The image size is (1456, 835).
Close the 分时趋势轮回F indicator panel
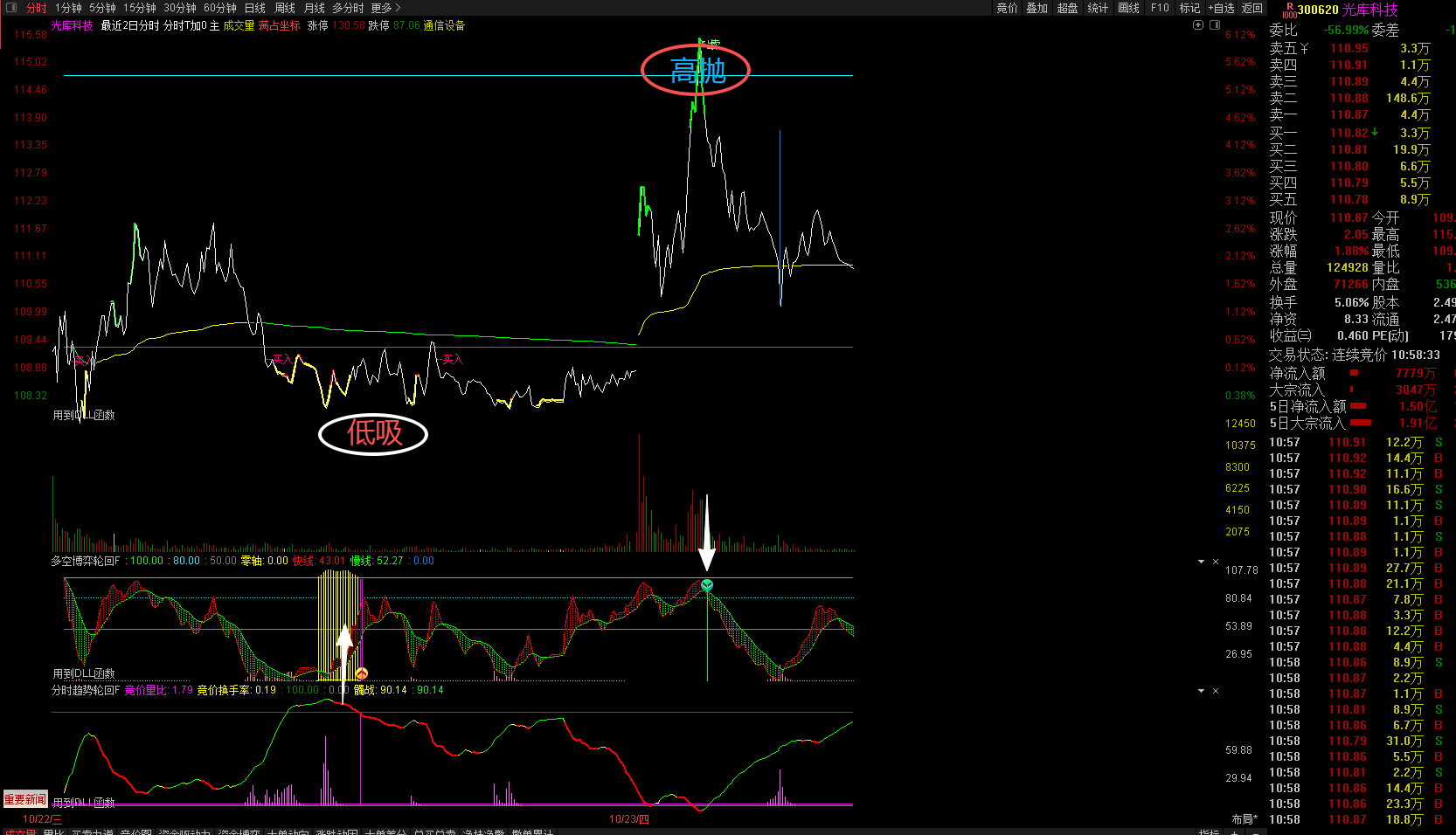pos(1216,691)
